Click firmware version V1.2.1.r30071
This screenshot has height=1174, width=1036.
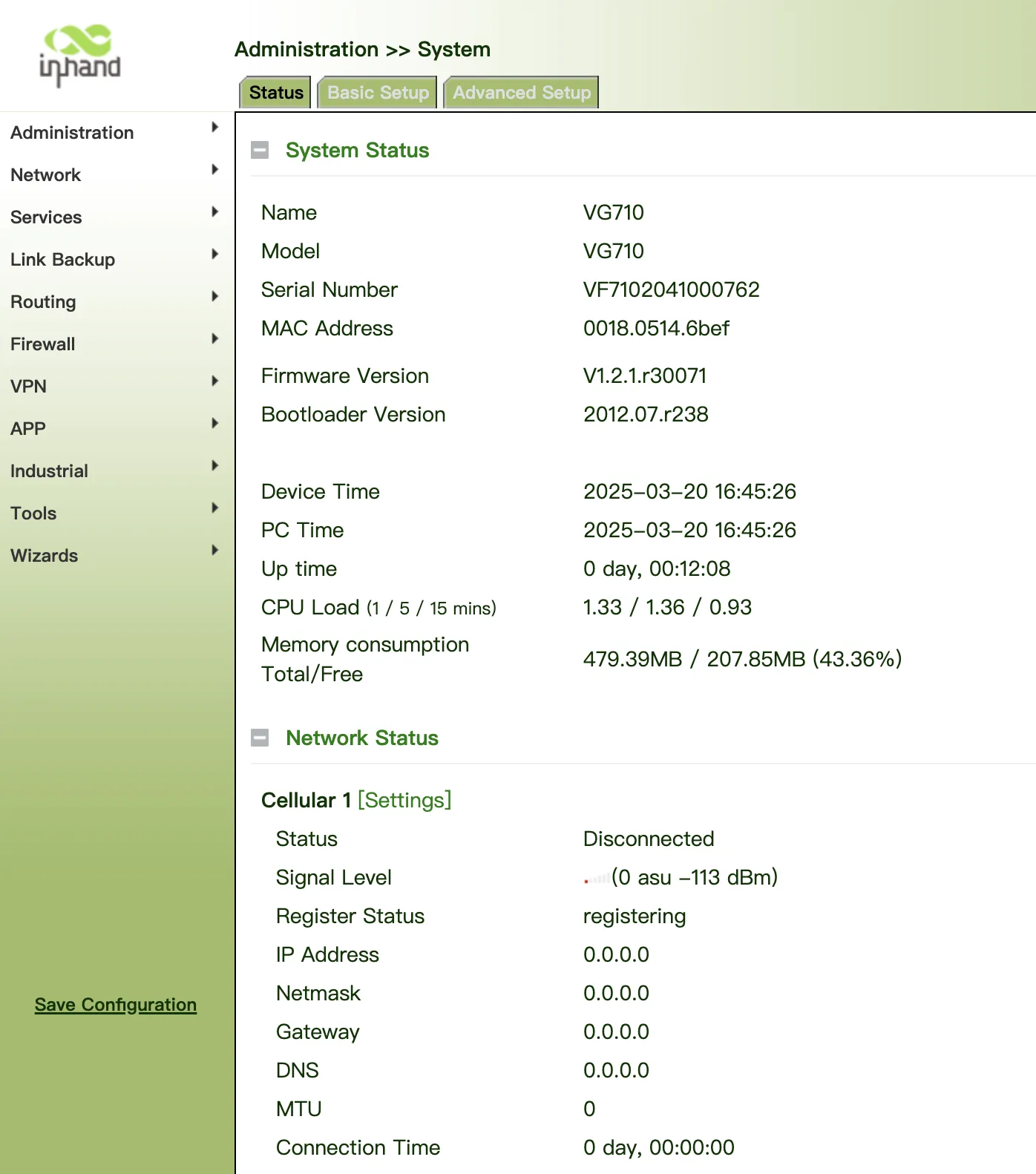645,376
